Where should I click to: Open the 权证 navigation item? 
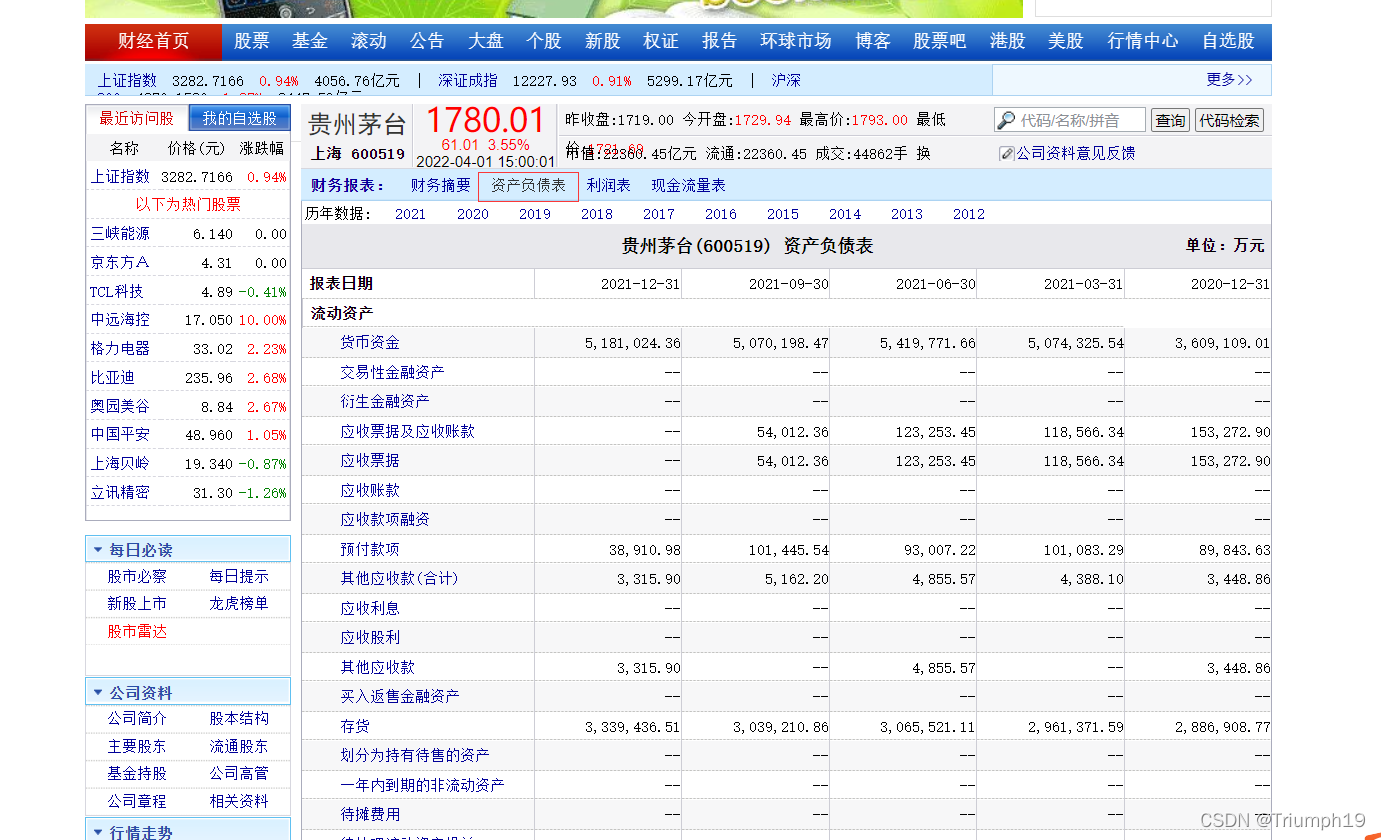click(661, 41)
